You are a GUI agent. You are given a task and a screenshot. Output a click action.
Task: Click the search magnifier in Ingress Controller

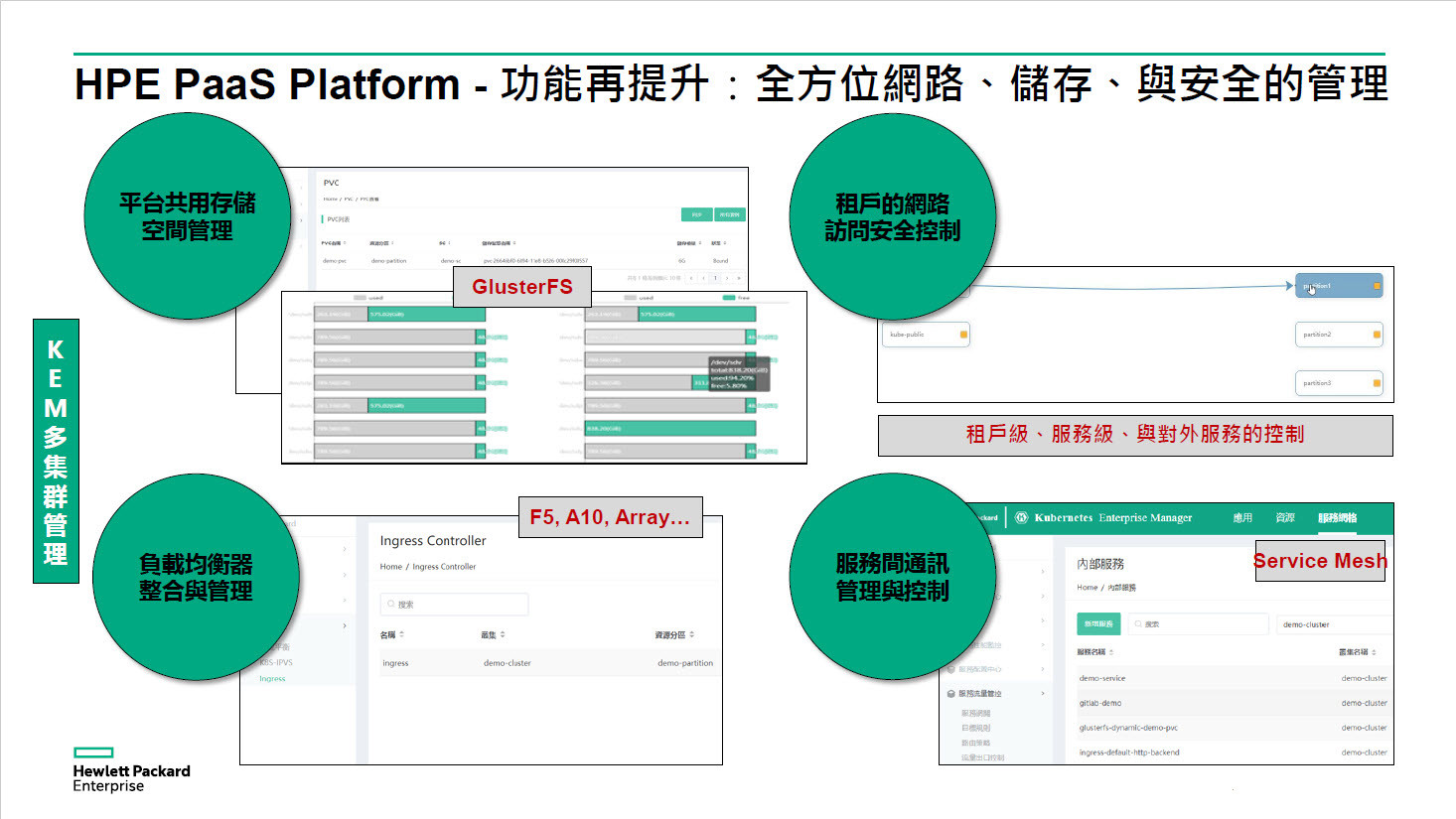point(390,604)
